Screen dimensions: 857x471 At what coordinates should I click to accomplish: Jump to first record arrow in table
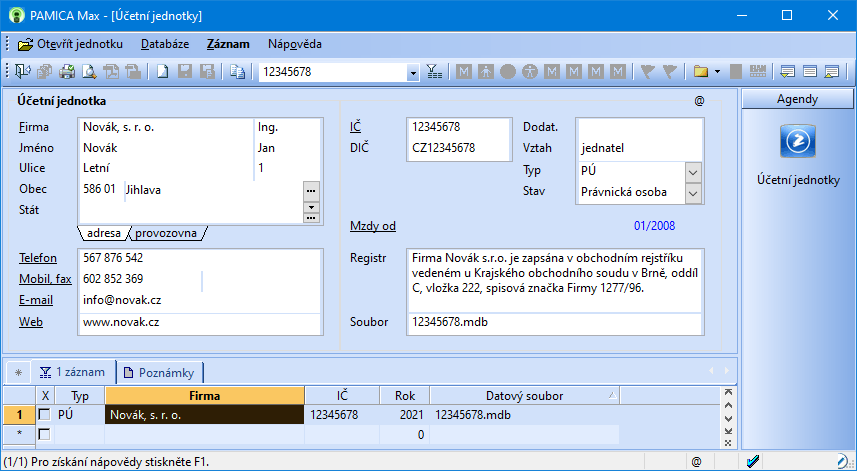(x=727, y=392)
